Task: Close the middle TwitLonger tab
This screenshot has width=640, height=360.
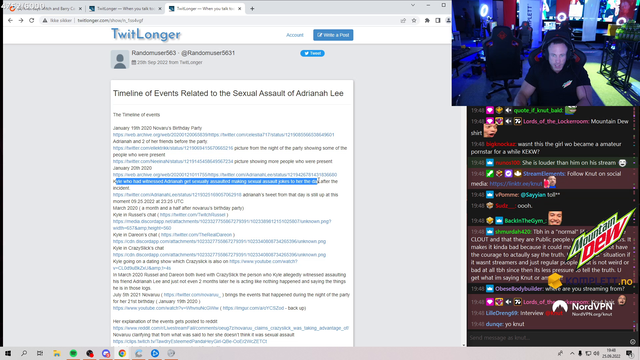Action: click(160, 9)
